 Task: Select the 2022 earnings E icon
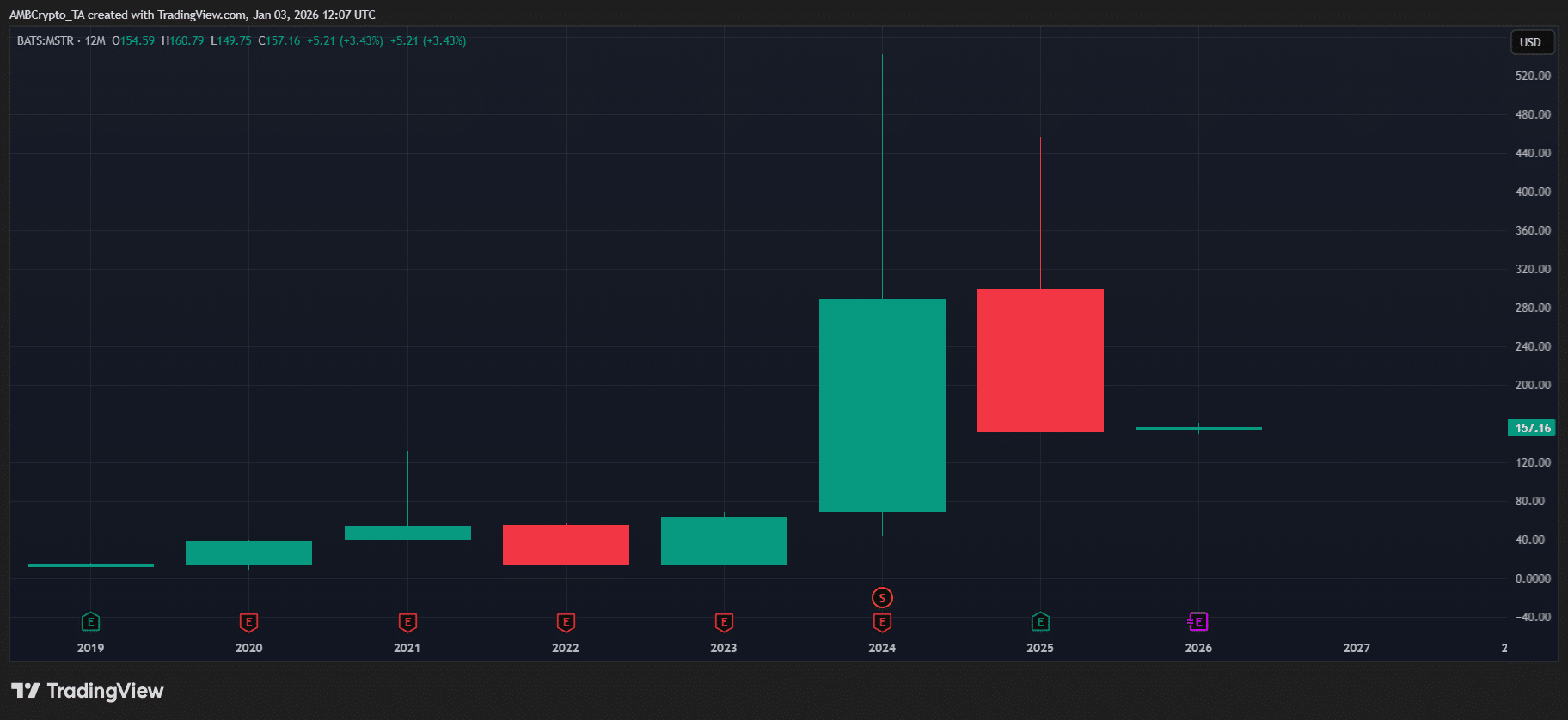click(x=566, y=621)
